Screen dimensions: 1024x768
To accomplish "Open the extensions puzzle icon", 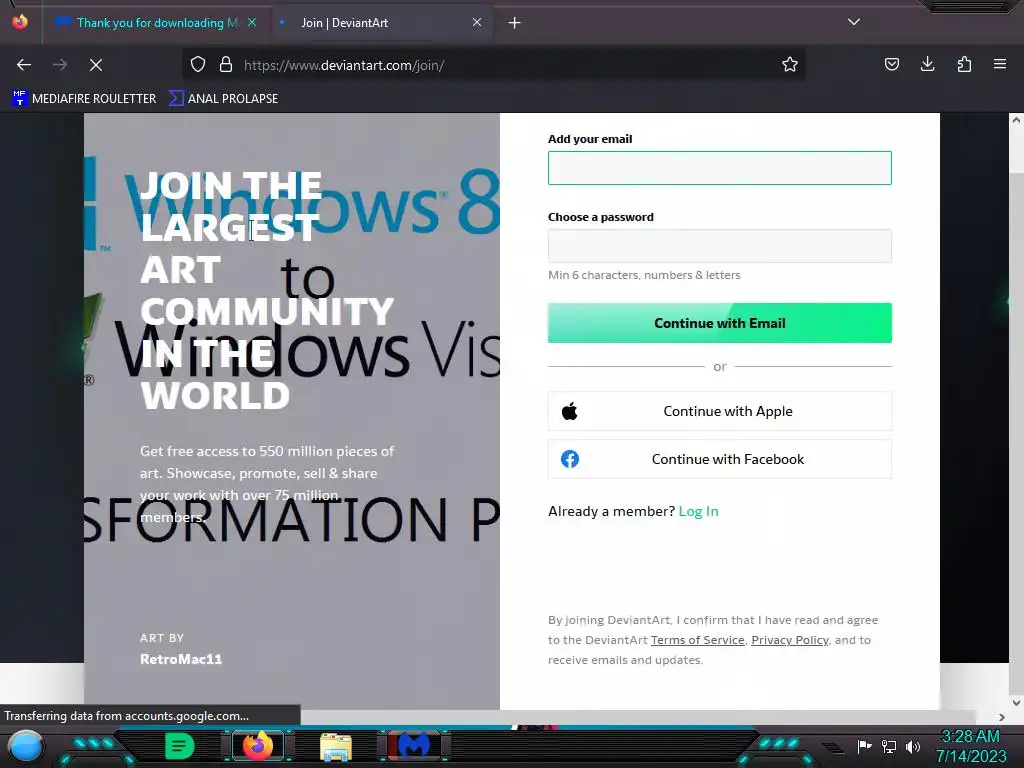I will click(x=964, y=64).
